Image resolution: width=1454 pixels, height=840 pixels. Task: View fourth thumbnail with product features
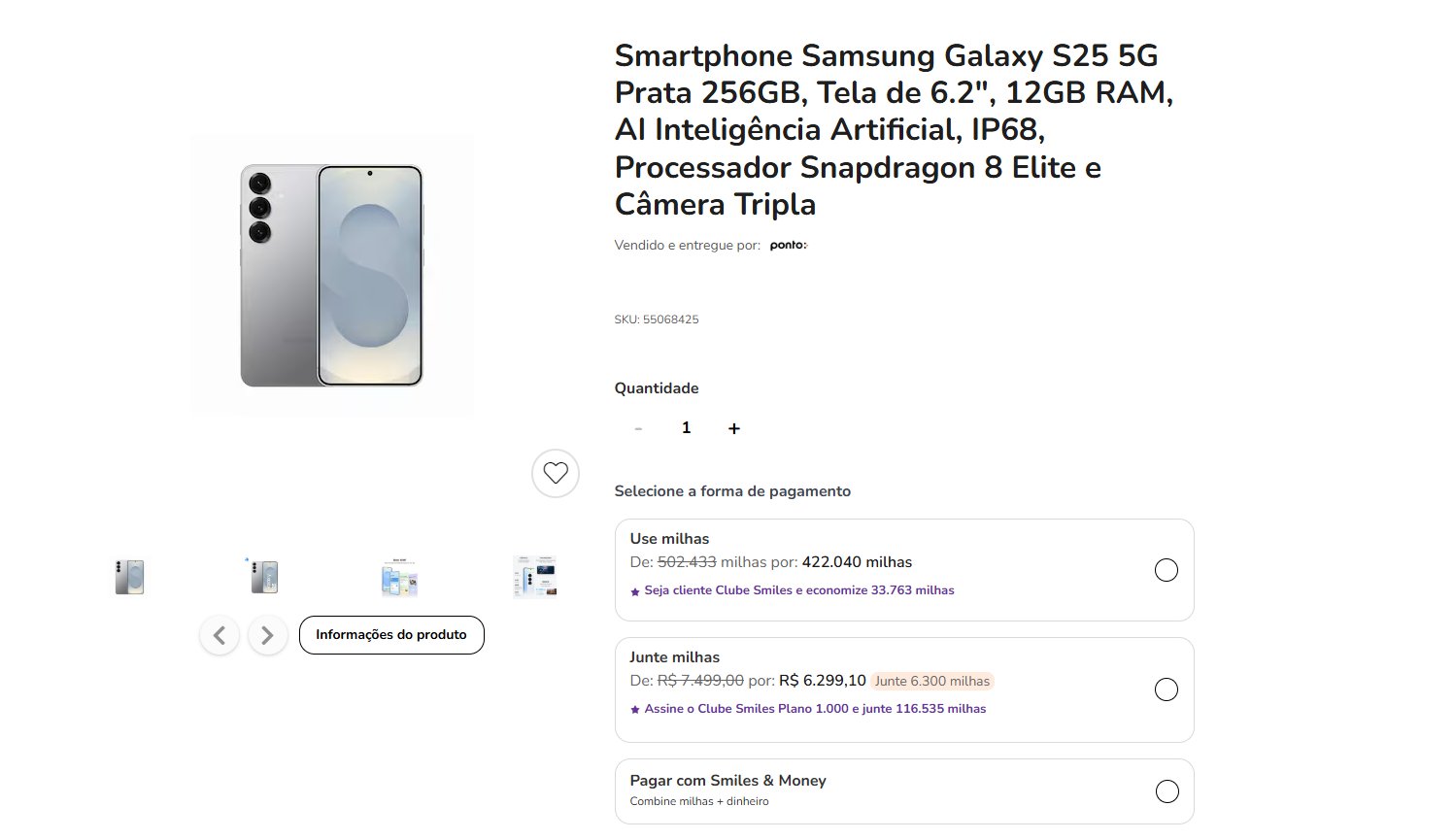535,577
